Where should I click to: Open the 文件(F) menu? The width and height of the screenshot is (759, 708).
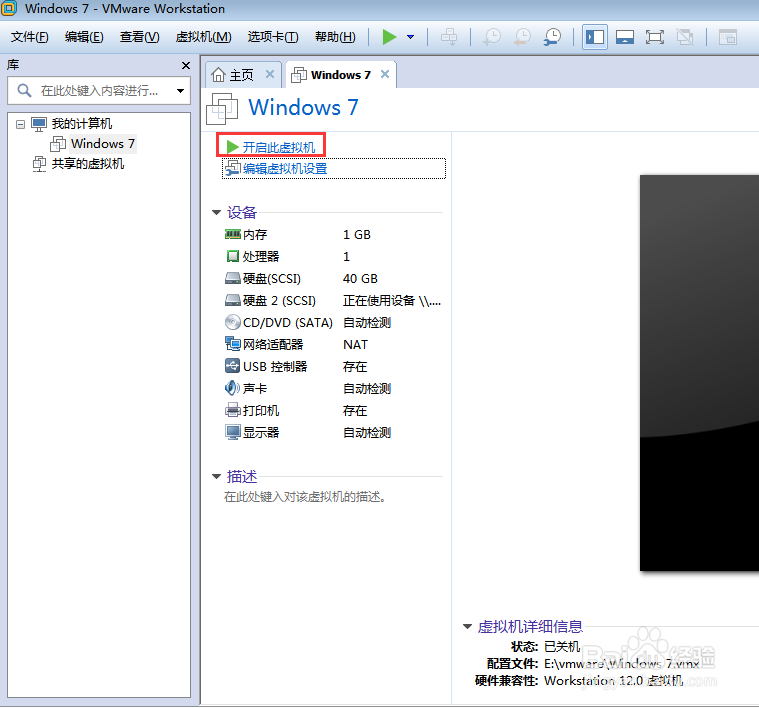point(30,37)
